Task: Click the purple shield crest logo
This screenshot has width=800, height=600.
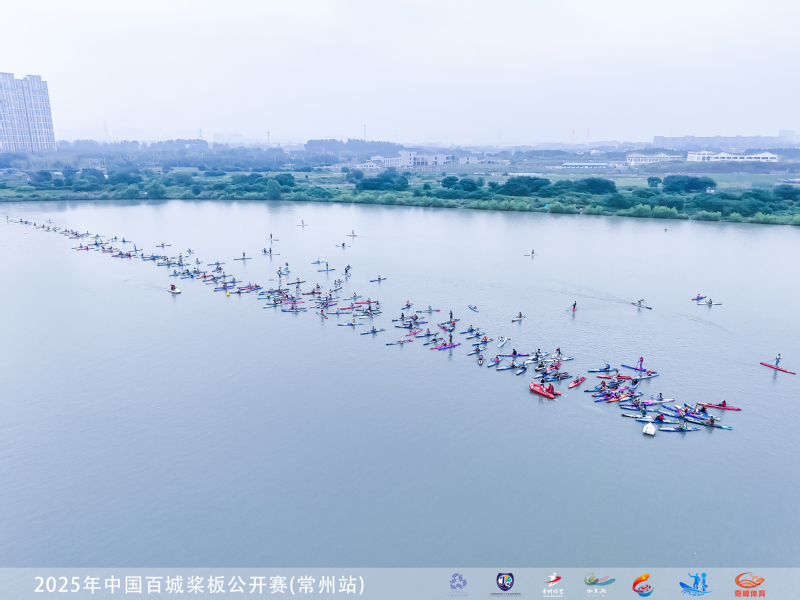Action: pos(505,583)
